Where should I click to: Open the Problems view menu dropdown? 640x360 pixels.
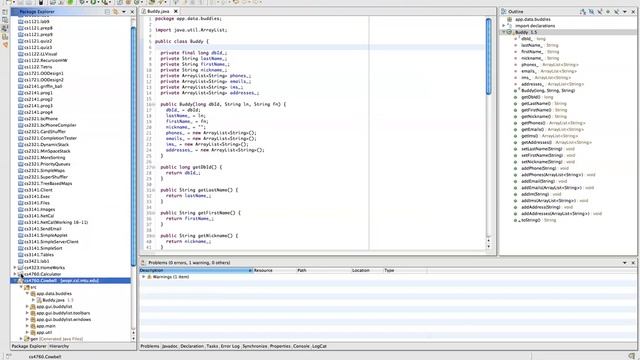coord(624,263)
